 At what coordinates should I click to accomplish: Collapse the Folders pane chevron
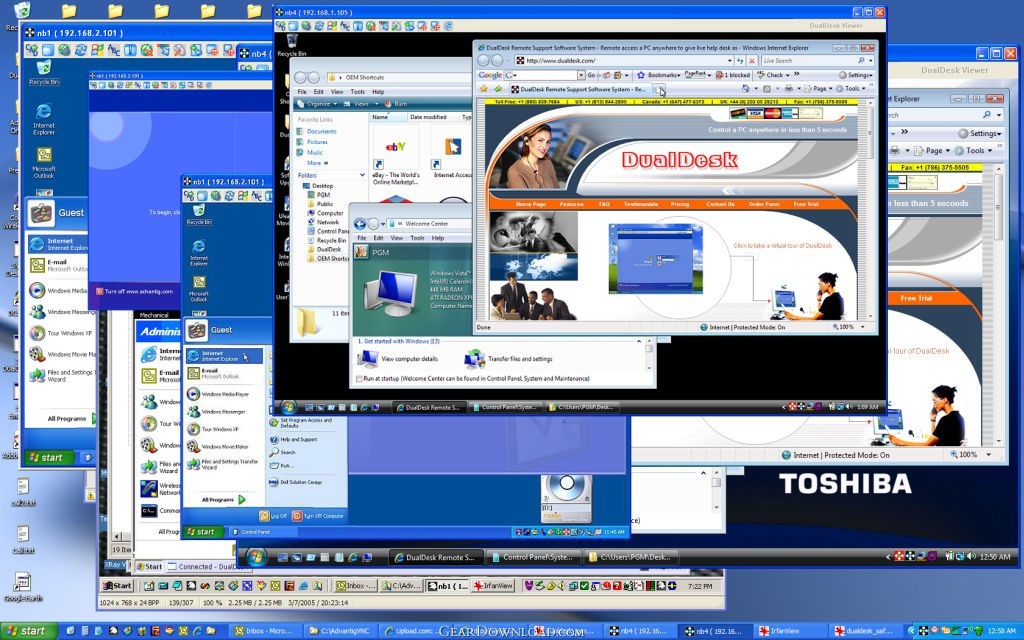click(x=361, y=175)
